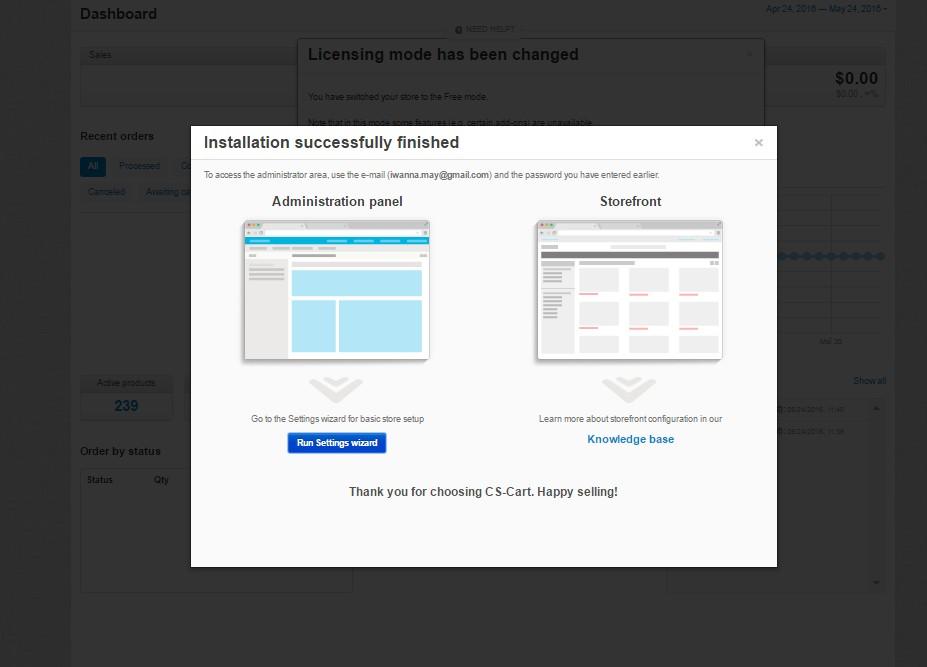This screenshot has height=667, width=927.
Task: Open the Need Help link on dashboard
Action: pyautogui.click(x=485, y=29)
